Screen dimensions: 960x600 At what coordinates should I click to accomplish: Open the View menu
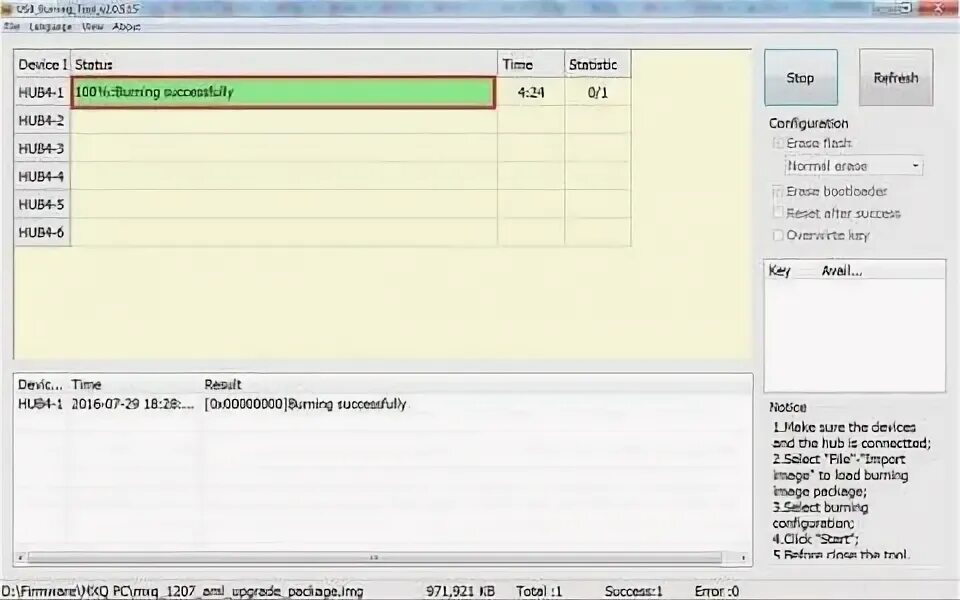click(92, 27)
